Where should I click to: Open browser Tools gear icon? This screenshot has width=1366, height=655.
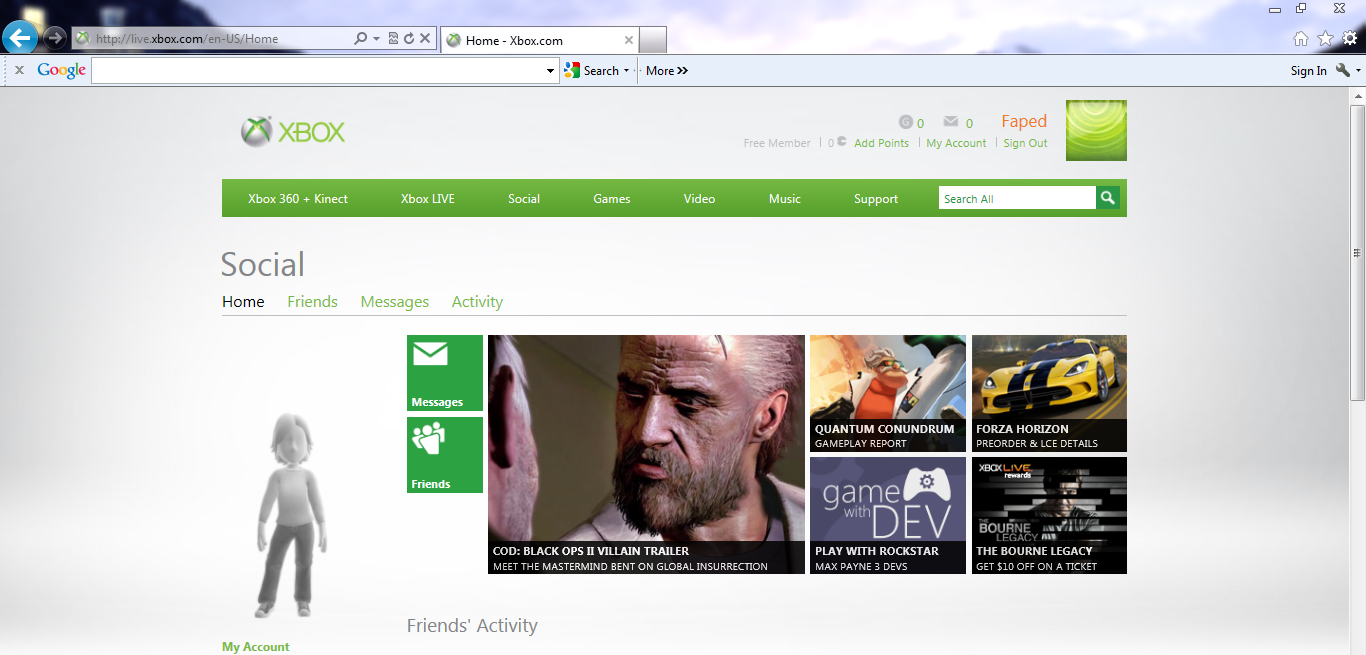tap(1350, 39)
